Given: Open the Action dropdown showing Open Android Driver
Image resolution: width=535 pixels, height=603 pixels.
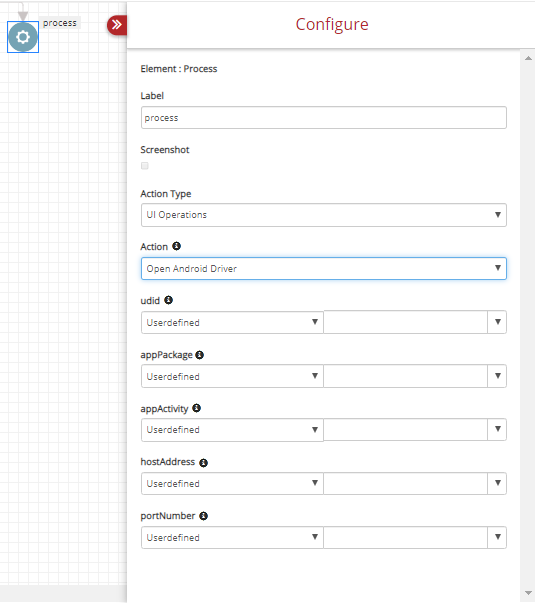Looking at the screenshot, I should [323, 268].
